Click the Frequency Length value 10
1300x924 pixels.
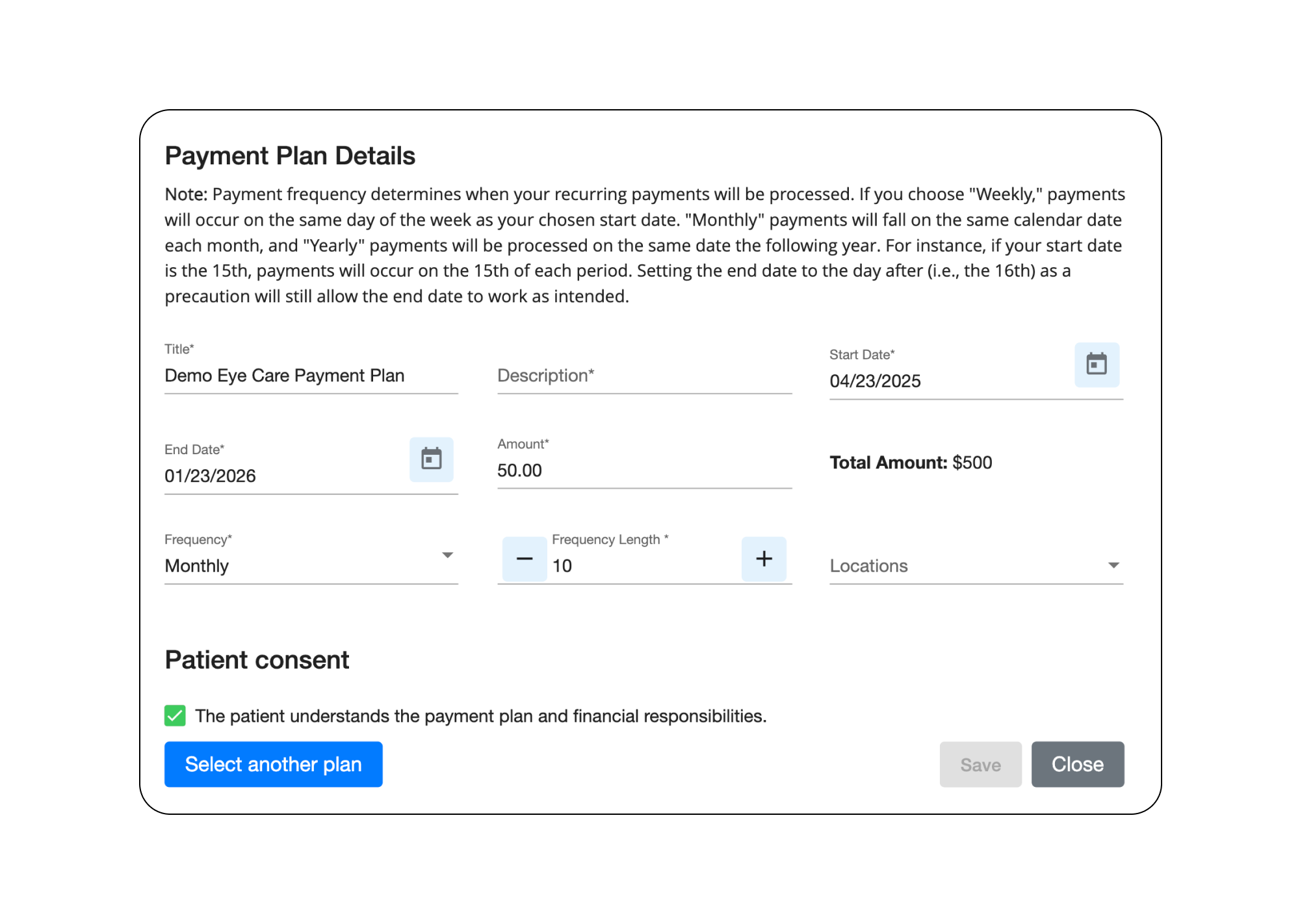click(x=562, y=566)
